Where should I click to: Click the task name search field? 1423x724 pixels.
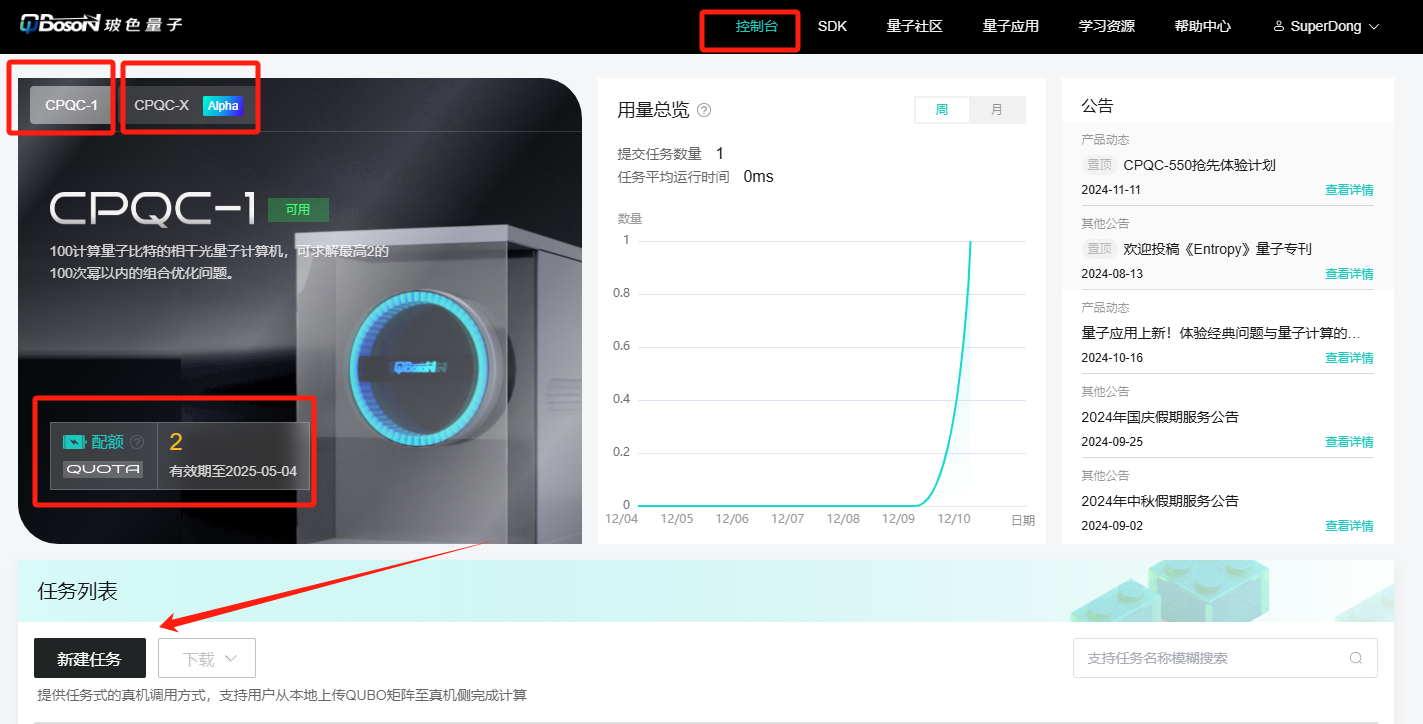[1210, 658]
